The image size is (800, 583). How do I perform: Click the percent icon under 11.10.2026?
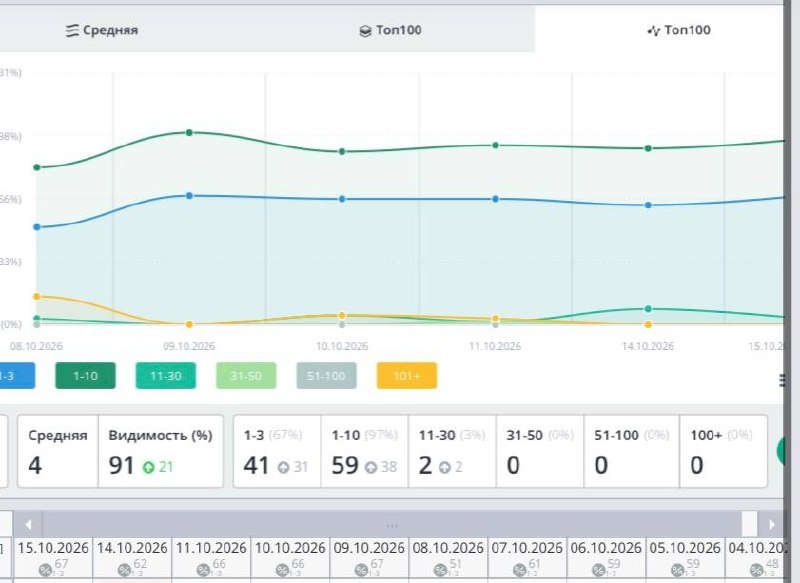tap(204, 570)
